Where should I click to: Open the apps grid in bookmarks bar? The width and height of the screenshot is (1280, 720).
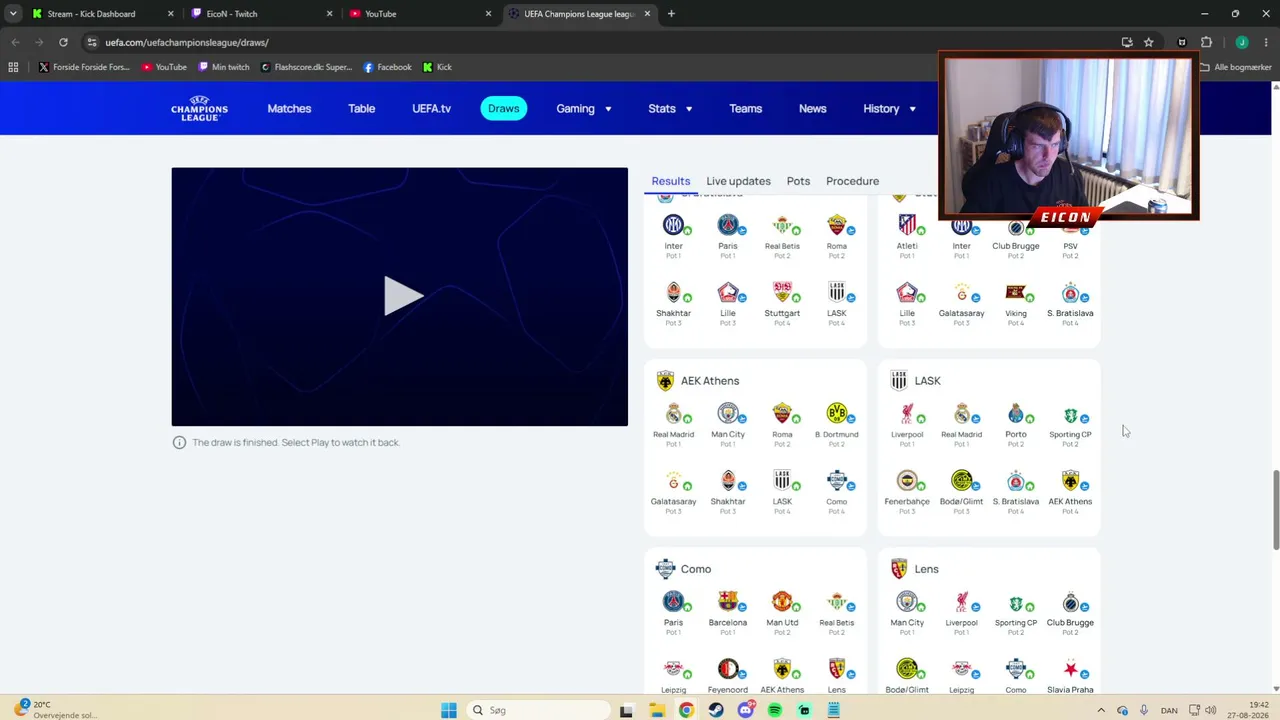tap(13, 67)
